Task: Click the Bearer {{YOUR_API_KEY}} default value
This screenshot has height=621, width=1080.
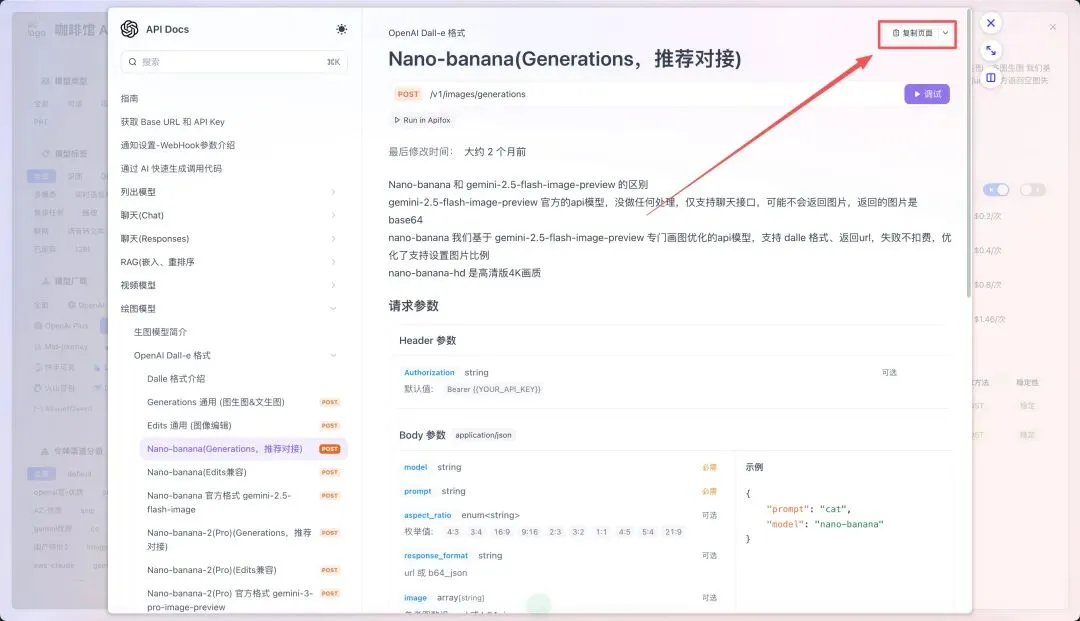Action: click(x=494, y=389)
